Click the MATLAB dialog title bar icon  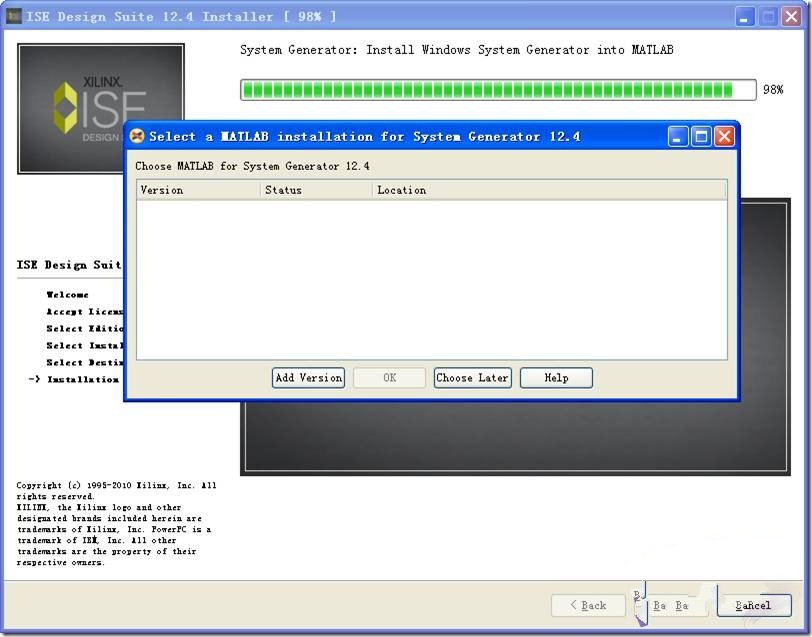click(x=137, y=136)
